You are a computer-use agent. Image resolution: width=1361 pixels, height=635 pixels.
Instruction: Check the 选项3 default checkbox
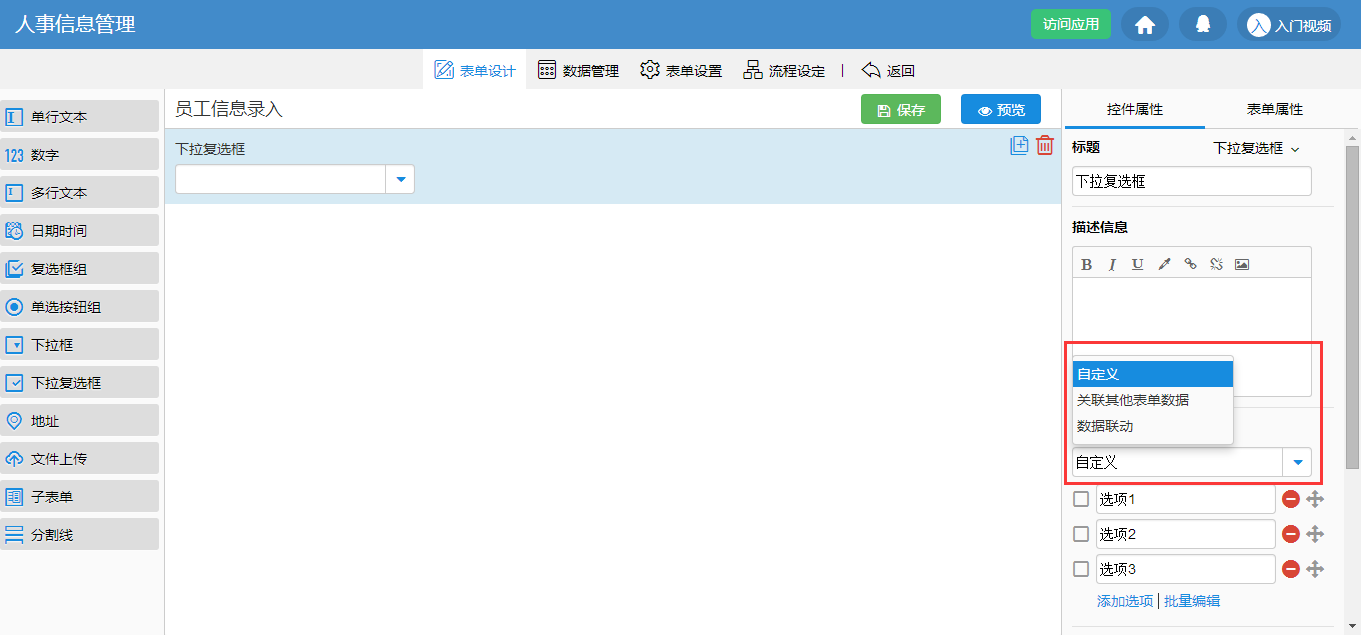(x=1081, y=569)
